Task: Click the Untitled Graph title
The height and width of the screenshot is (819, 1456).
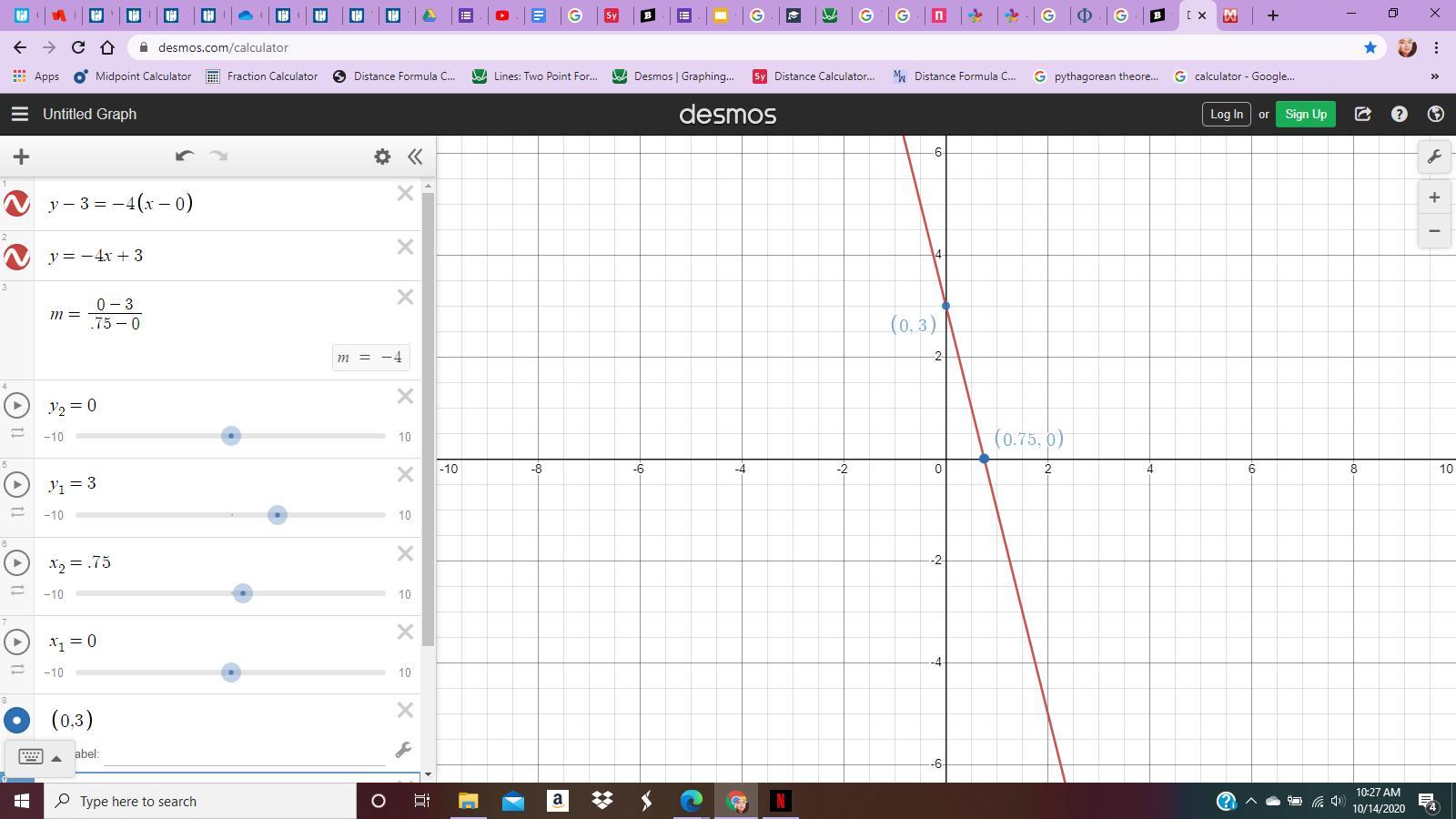Action: [89, 114]
